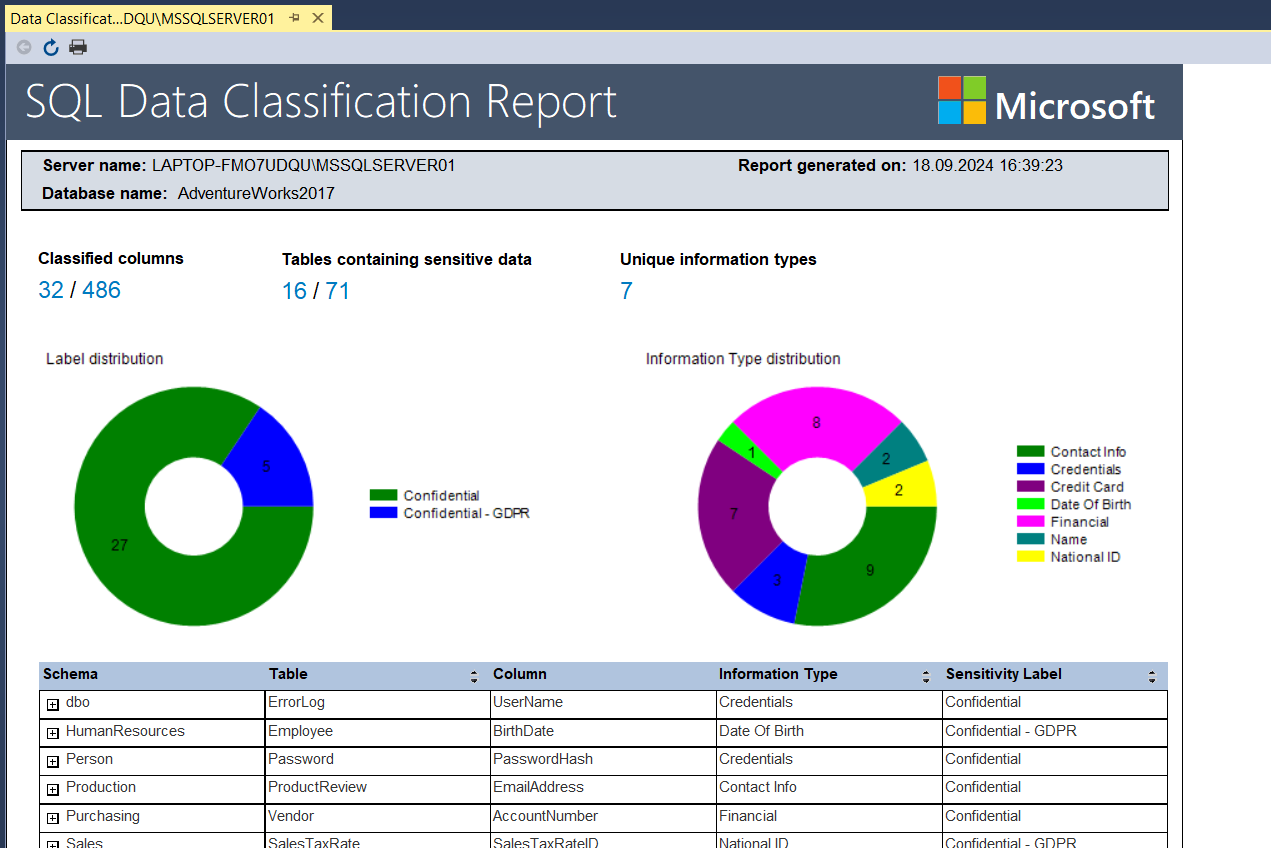Sort by the Sensitivity Label column
The image size is (1271, 848).
1152,677
